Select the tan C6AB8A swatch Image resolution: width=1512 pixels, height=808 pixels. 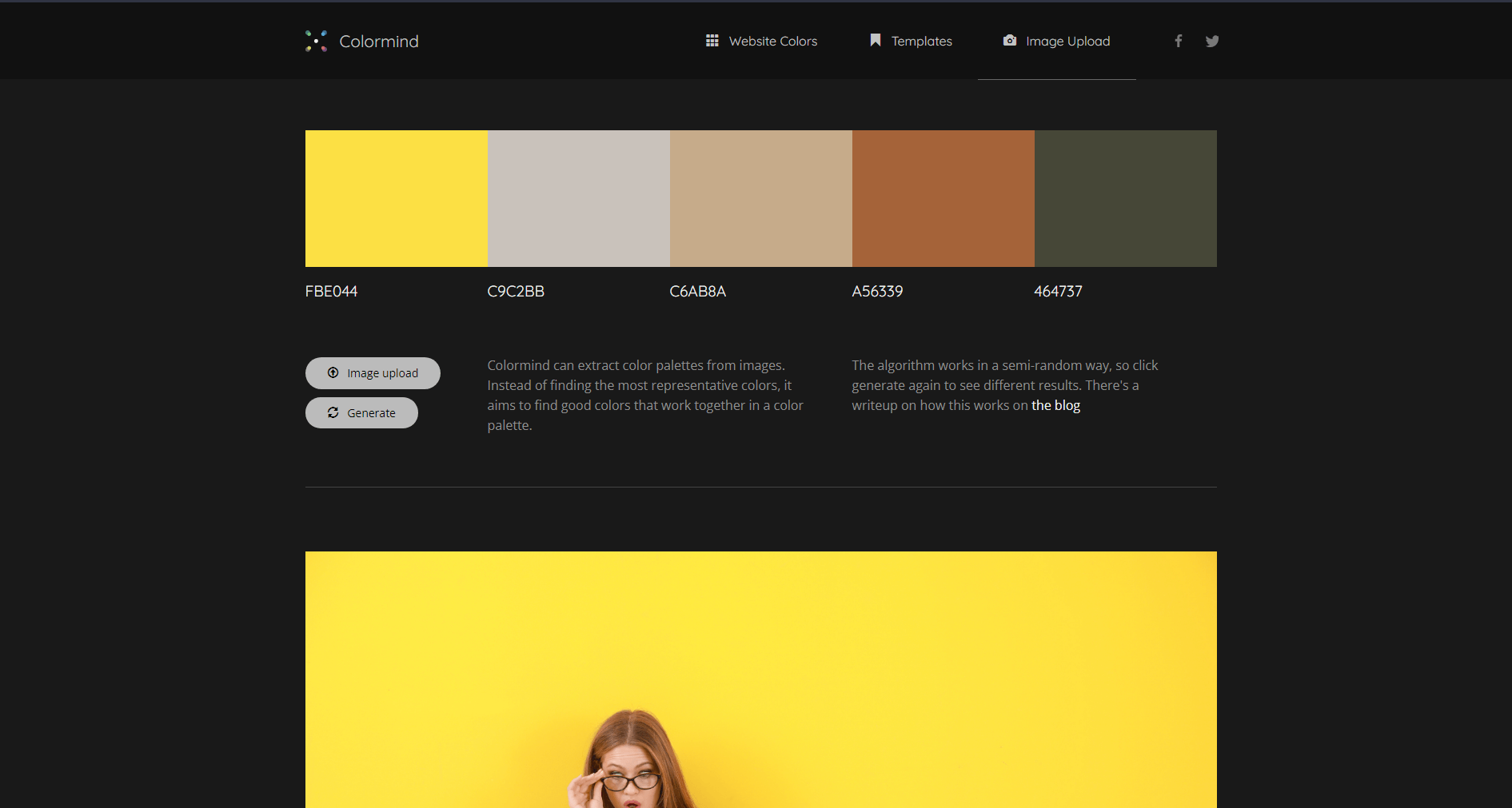[761, 198]
